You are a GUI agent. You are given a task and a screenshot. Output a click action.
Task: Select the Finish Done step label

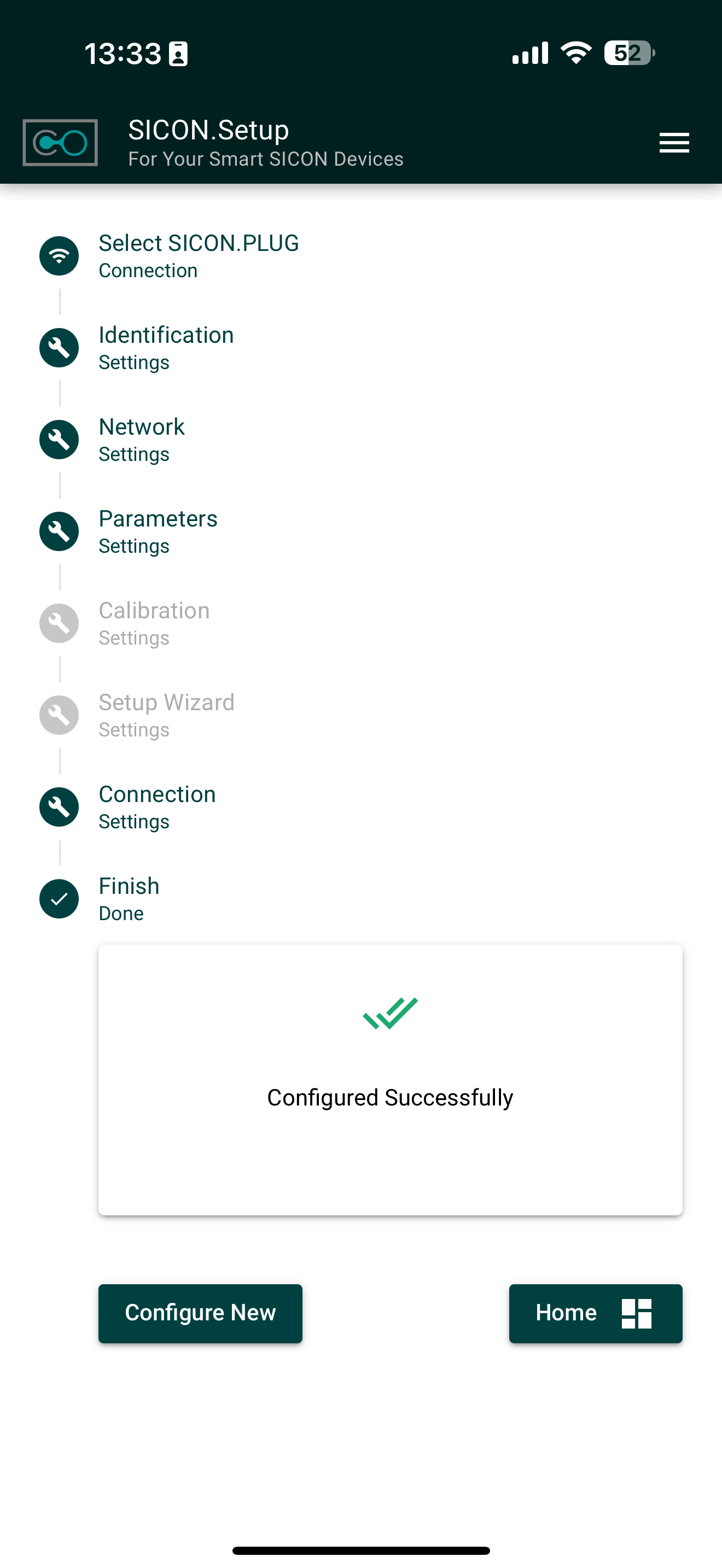click(x=129, y=899)
